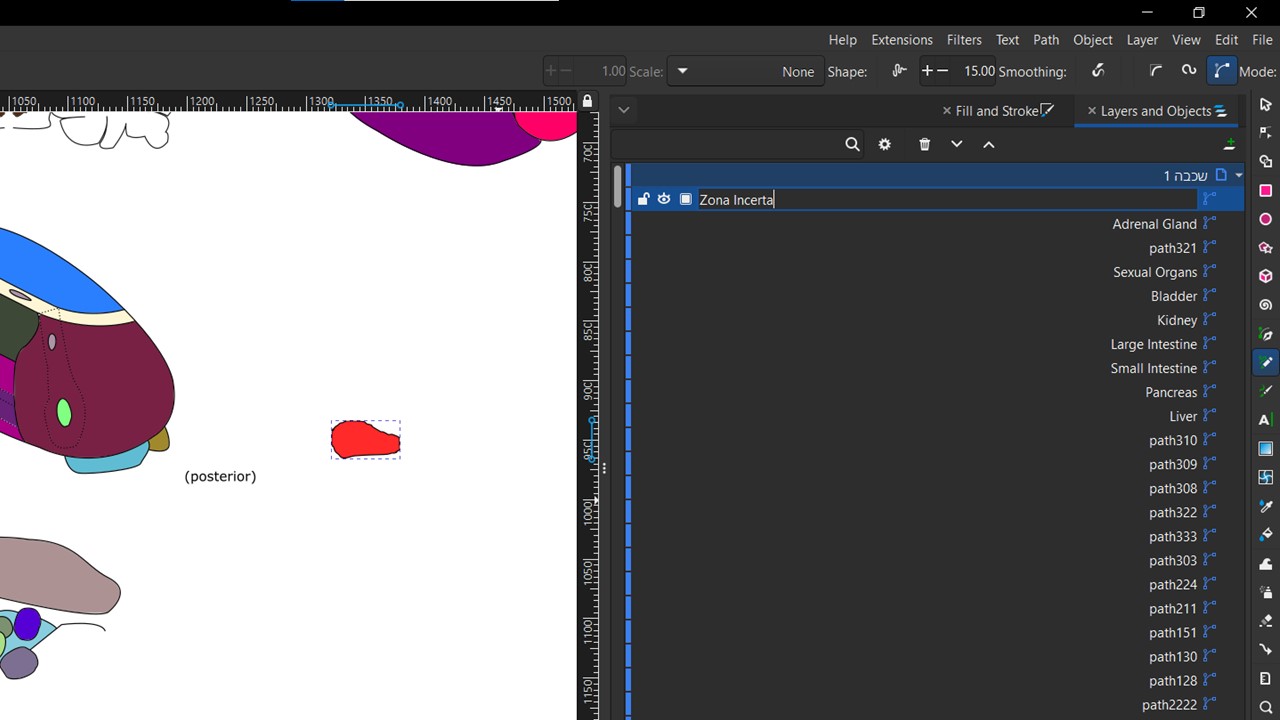
Task: Select the Selector arrow tool
Action: (1265, 105)
